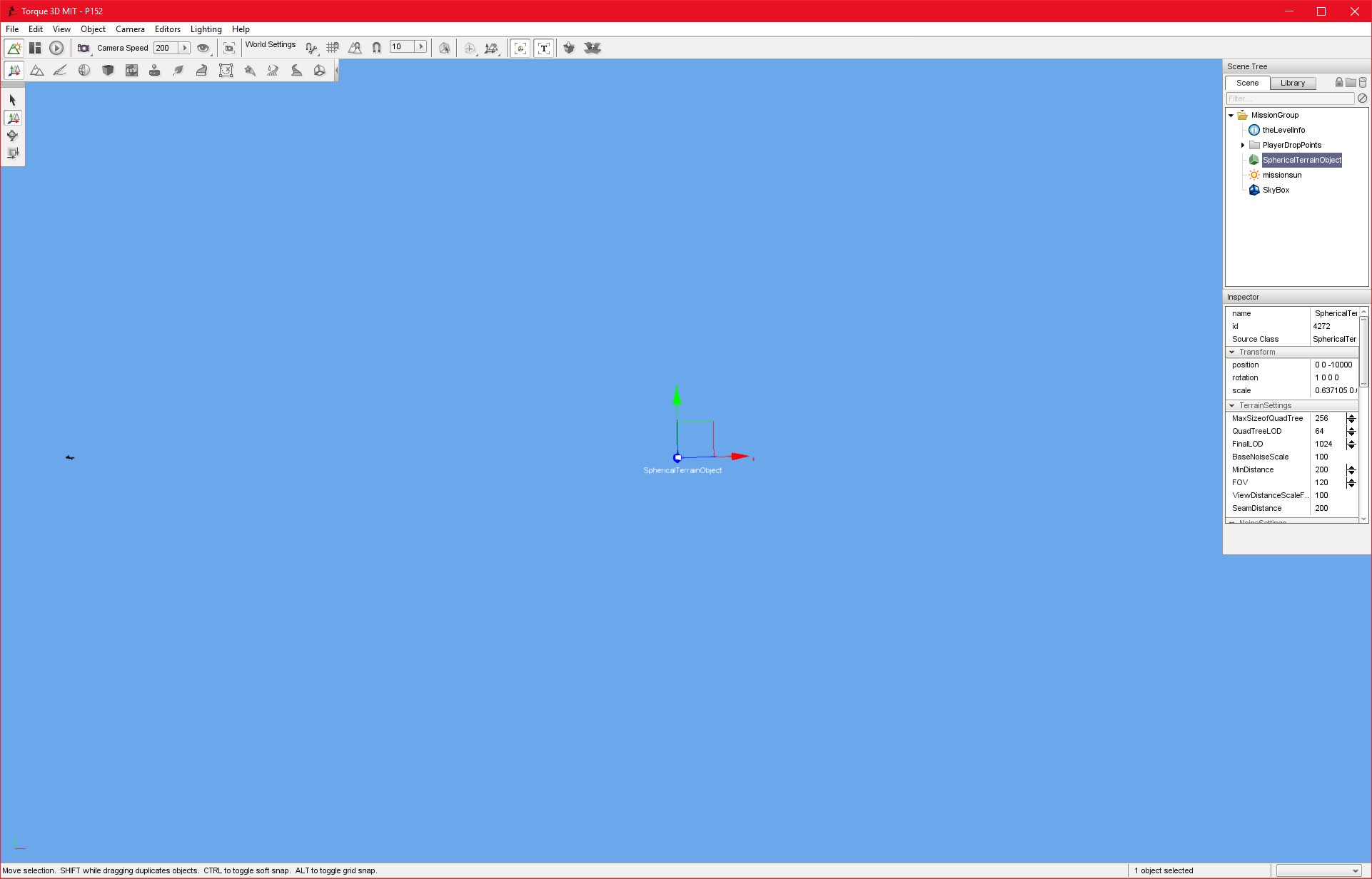Open the Camera menu
This screenshot has height=879, width=1372.
point(130,29)
